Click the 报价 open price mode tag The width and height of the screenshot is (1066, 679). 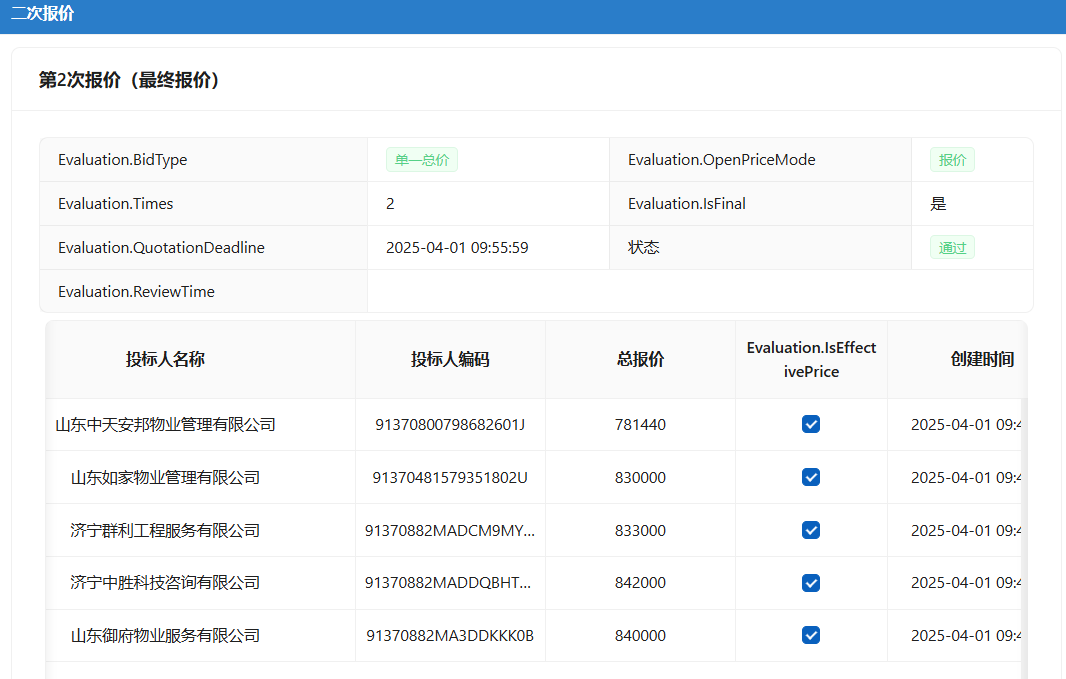coord(952,160)
